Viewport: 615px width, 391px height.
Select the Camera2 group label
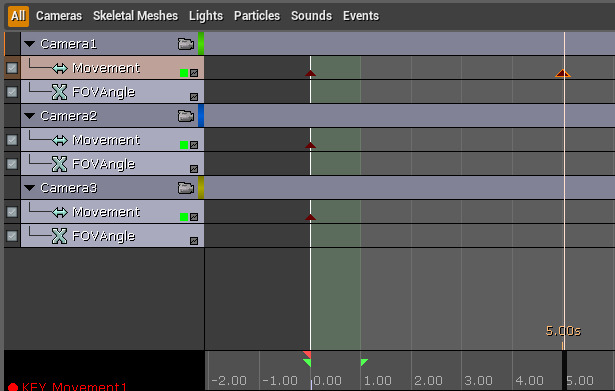(x=69, y=116)
